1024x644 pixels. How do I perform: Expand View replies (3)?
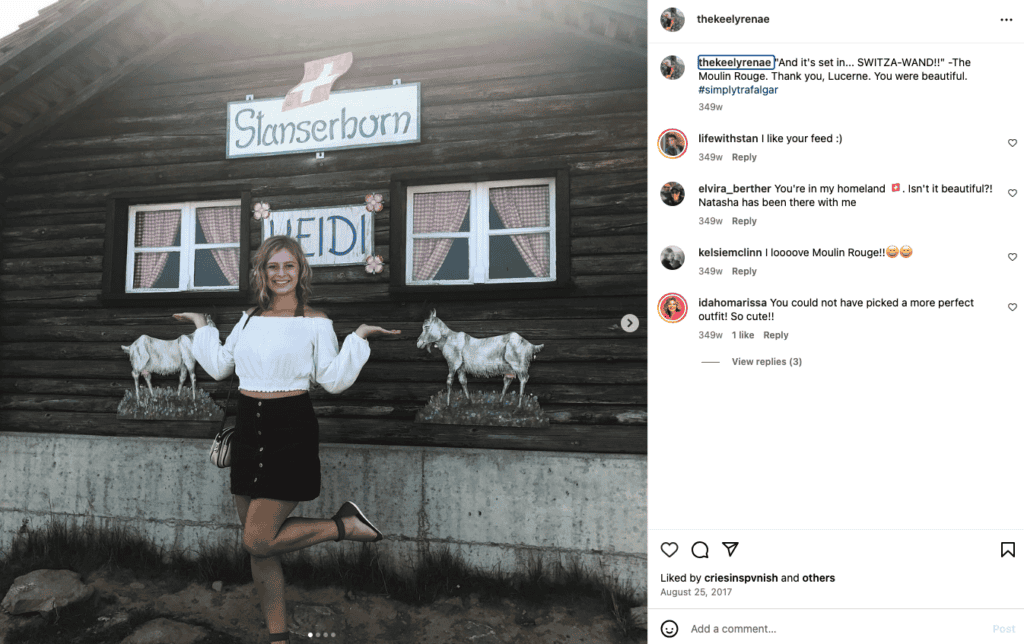pyautogui.click(x=766, y=361)
